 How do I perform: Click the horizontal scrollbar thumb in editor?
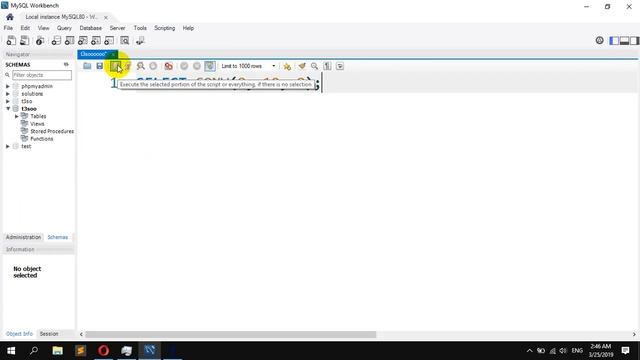click(230, 334)
